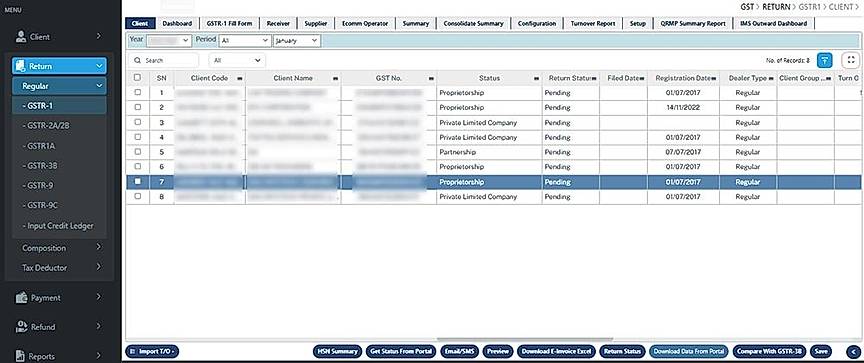Open the Period All dropdown
Viewport: 864px width, 363px height.
pyautogui.click(x=245, y=41)
